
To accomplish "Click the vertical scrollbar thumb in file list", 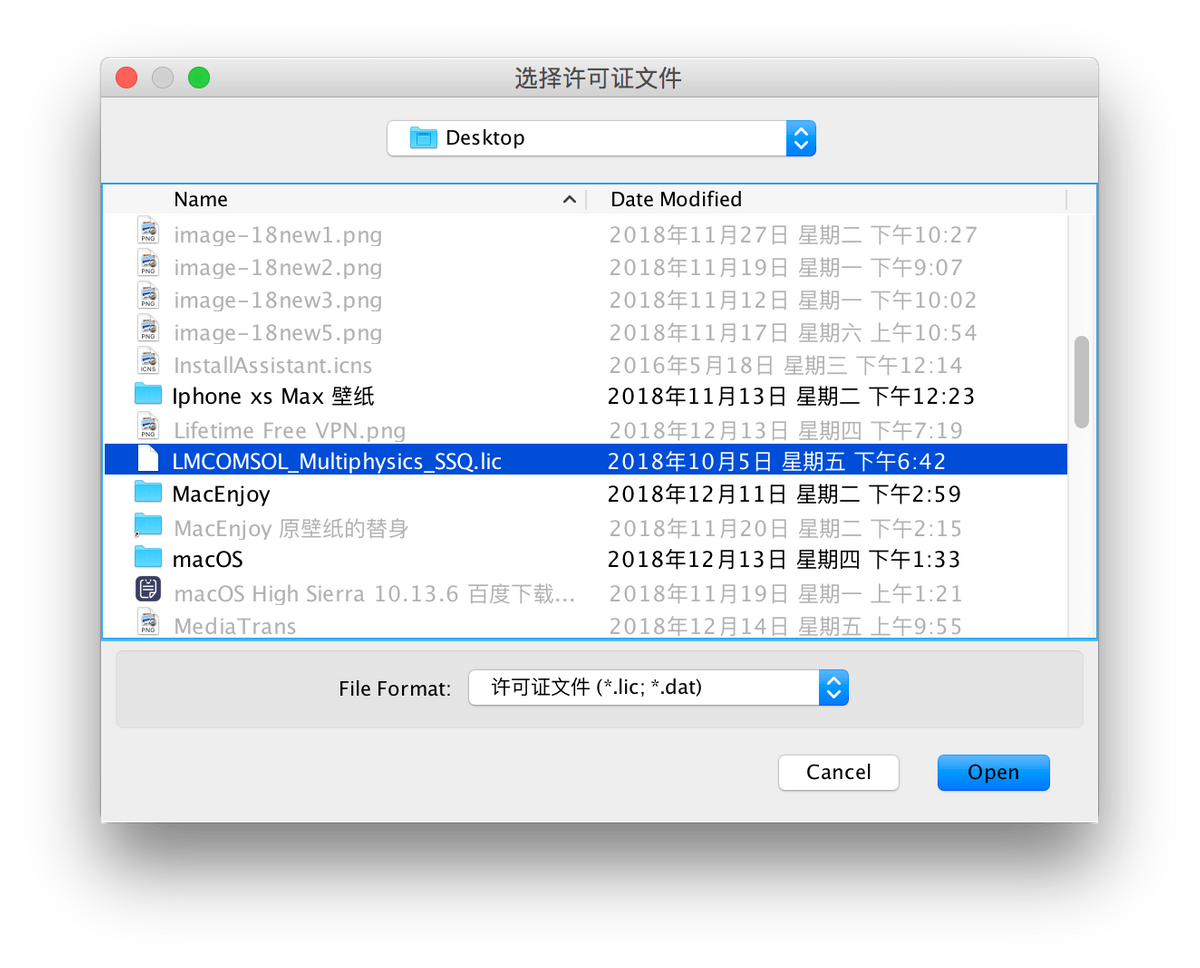I will [x=1081, y=382].
